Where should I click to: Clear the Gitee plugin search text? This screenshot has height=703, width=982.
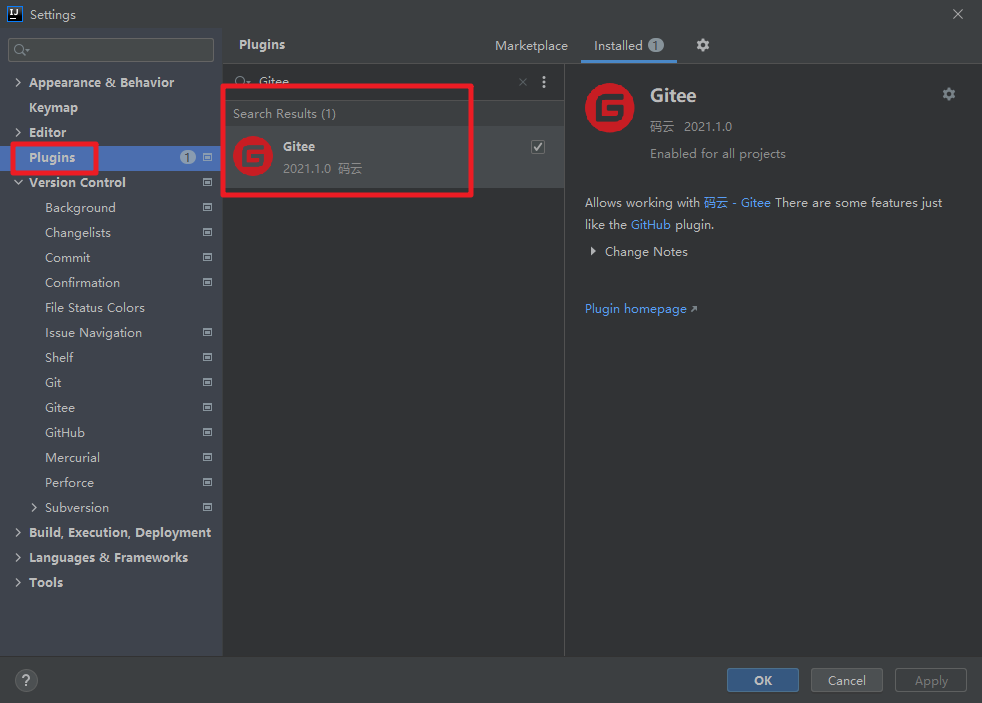pos(523,82)
